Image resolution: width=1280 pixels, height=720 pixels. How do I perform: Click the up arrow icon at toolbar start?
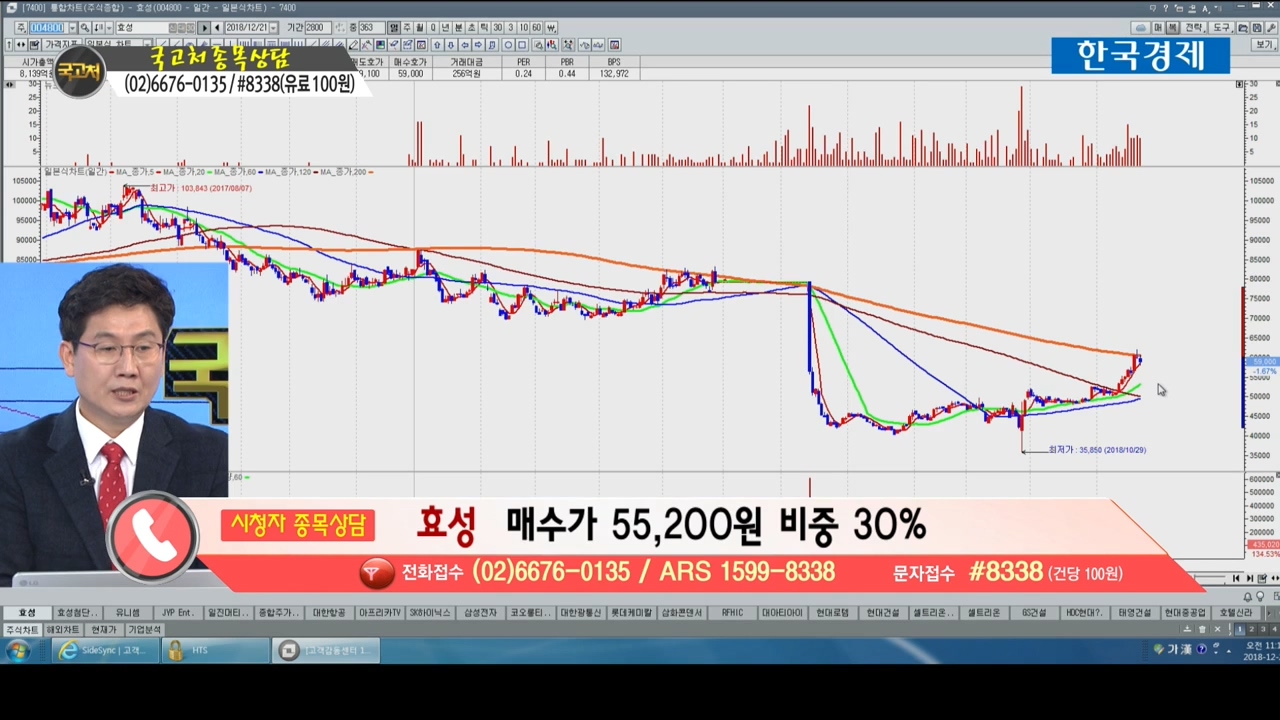tap(8, 45)
